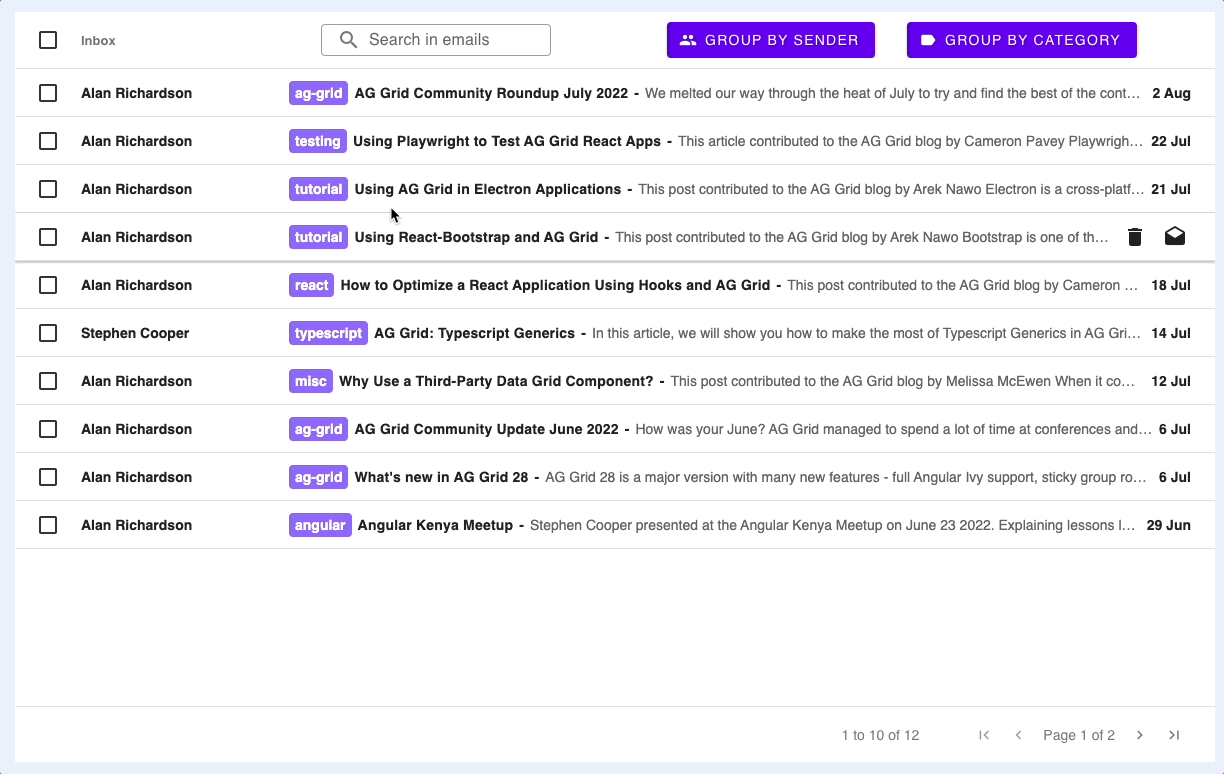Image resolution: width=1224 pixels, height=774 pixels.
Task: Open the Inbox label
Action: coord(98,40)
